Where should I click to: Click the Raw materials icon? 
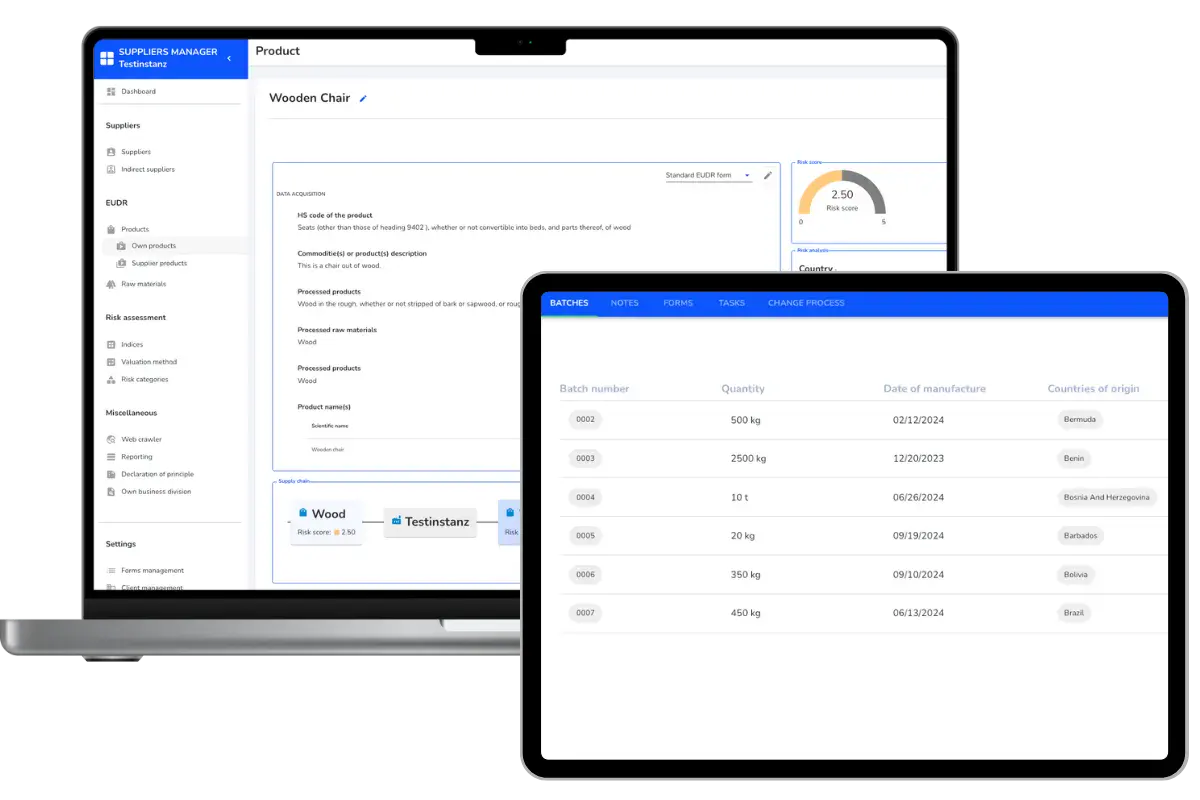click(111, 284)
